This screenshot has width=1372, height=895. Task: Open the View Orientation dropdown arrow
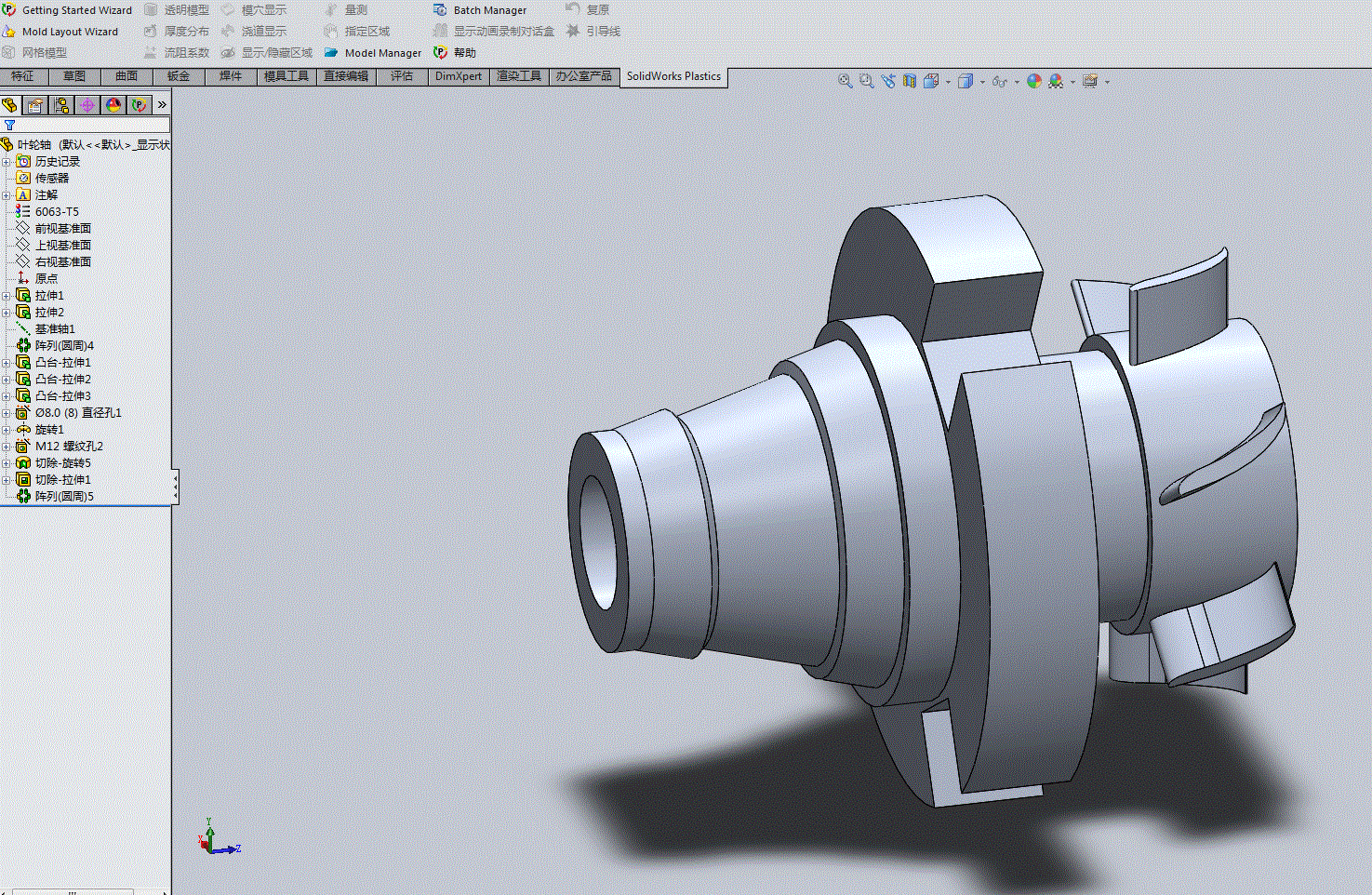tap(948, 82)
